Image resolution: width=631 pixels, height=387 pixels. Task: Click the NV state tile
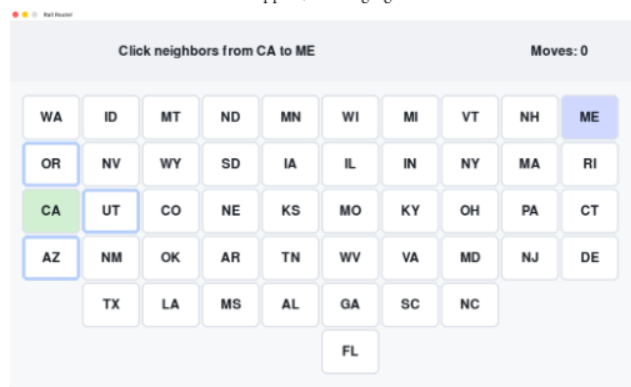point(111,164)
